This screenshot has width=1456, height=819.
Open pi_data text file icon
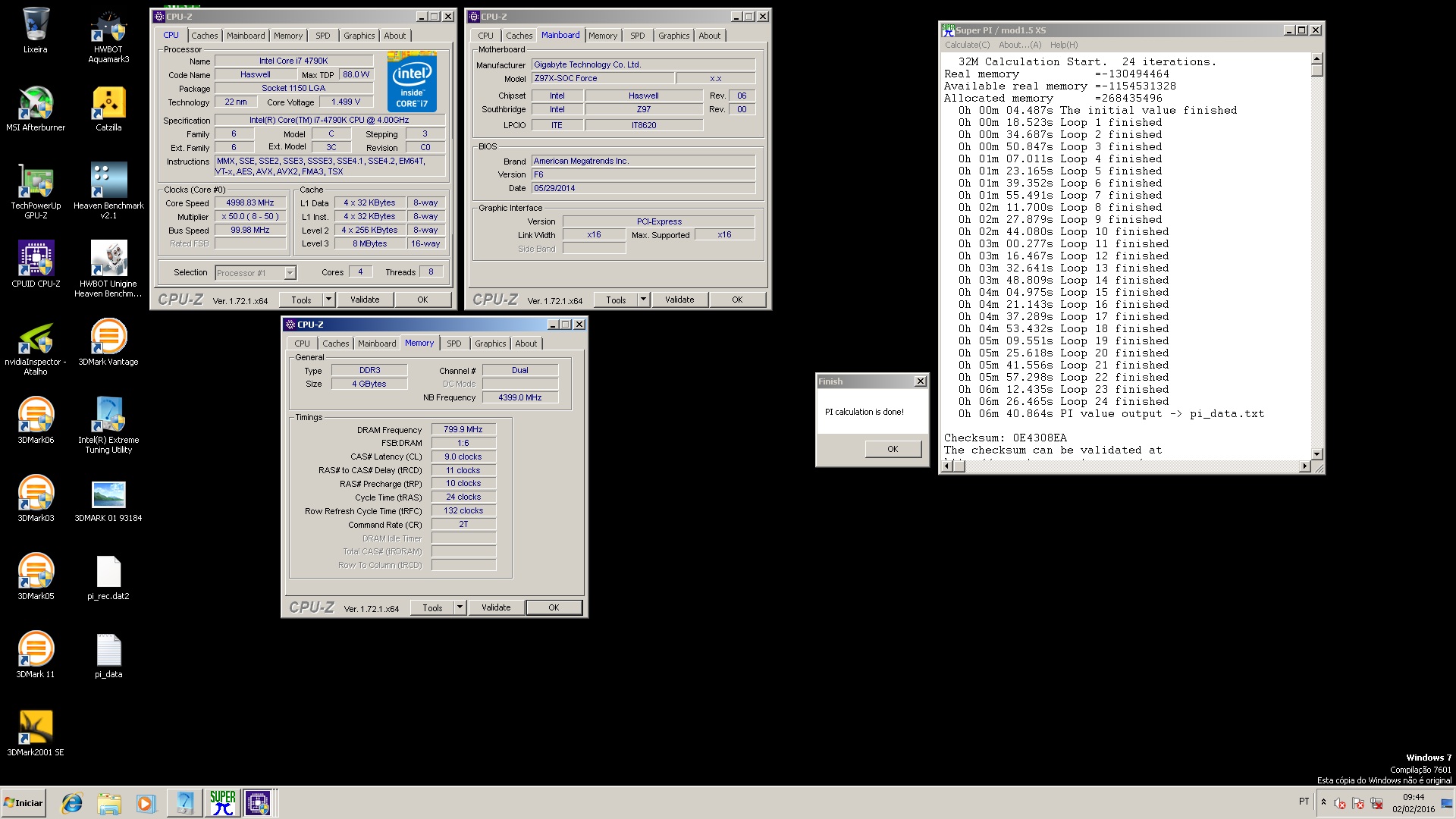(108, 656)
